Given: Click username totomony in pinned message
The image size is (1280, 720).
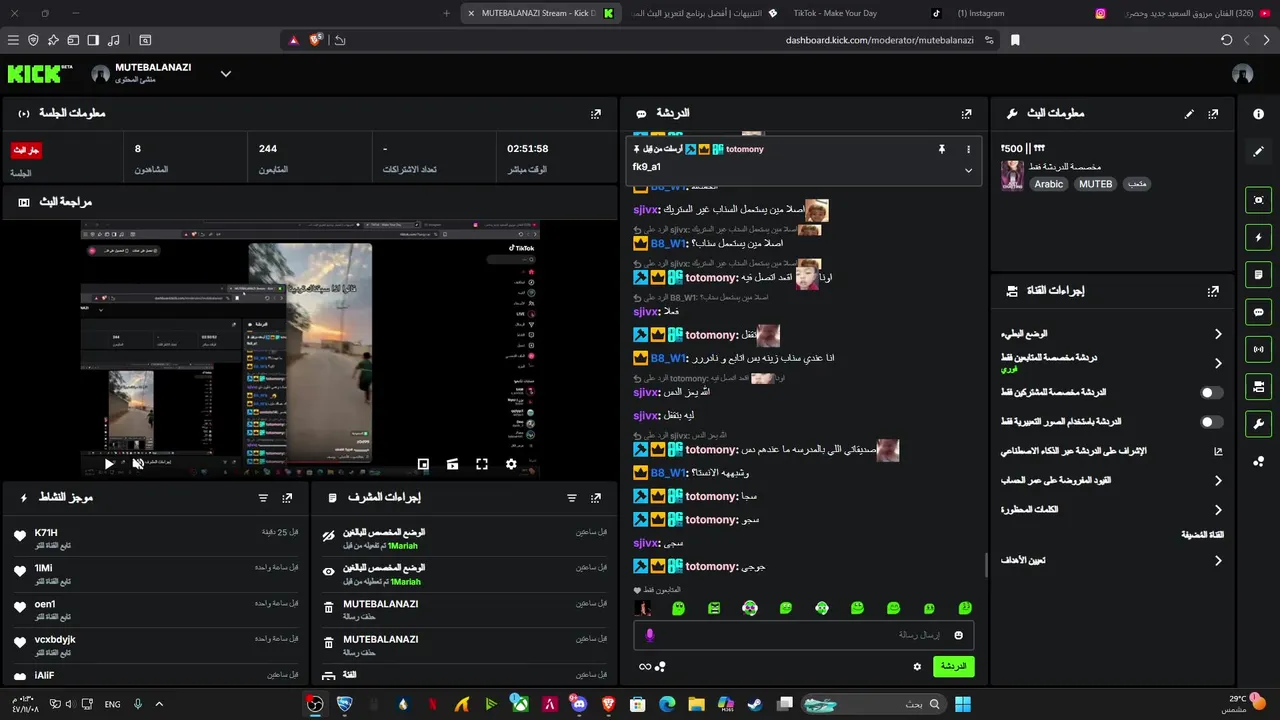Looking at the screenshot, I should [745, 149].
